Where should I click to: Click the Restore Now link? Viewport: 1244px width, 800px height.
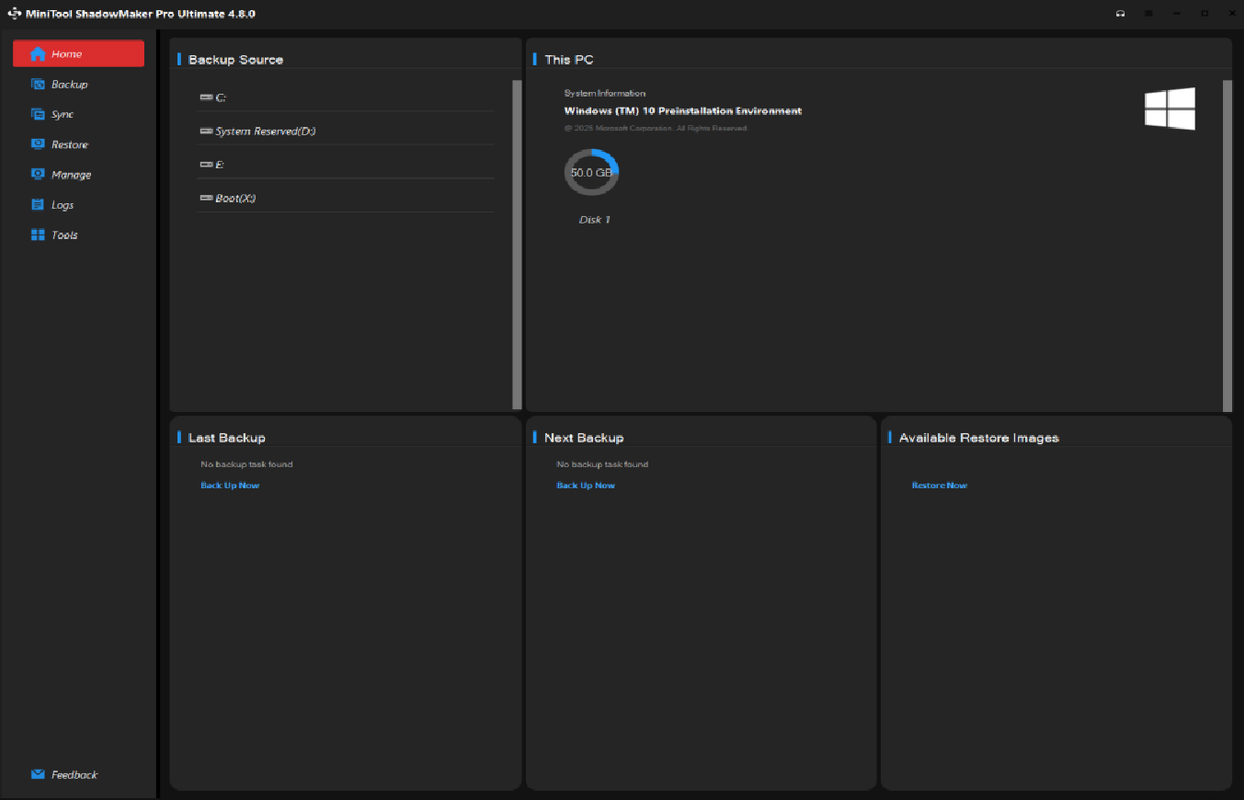click(x=939, y=485)
